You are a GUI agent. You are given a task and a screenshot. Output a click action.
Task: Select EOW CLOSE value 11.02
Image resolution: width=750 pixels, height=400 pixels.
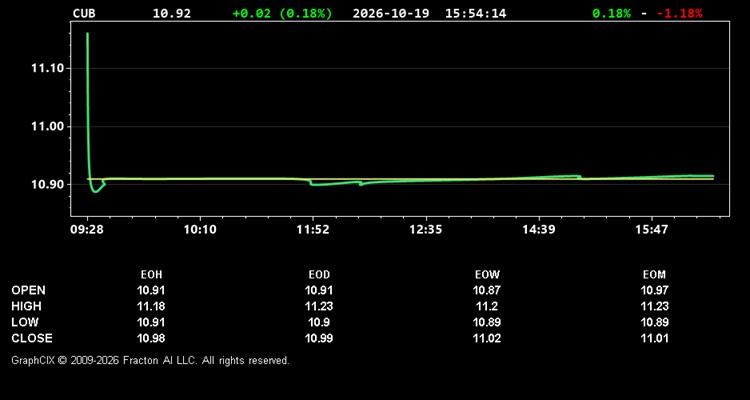click(487, 338)
